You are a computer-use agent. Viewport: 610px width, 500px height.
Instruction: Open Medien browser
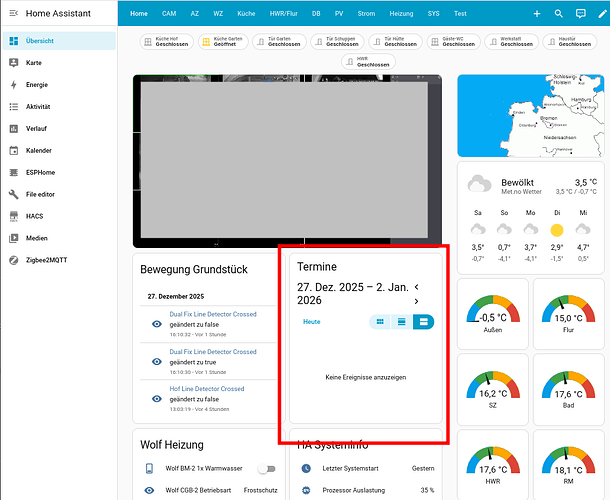(59, 238)
